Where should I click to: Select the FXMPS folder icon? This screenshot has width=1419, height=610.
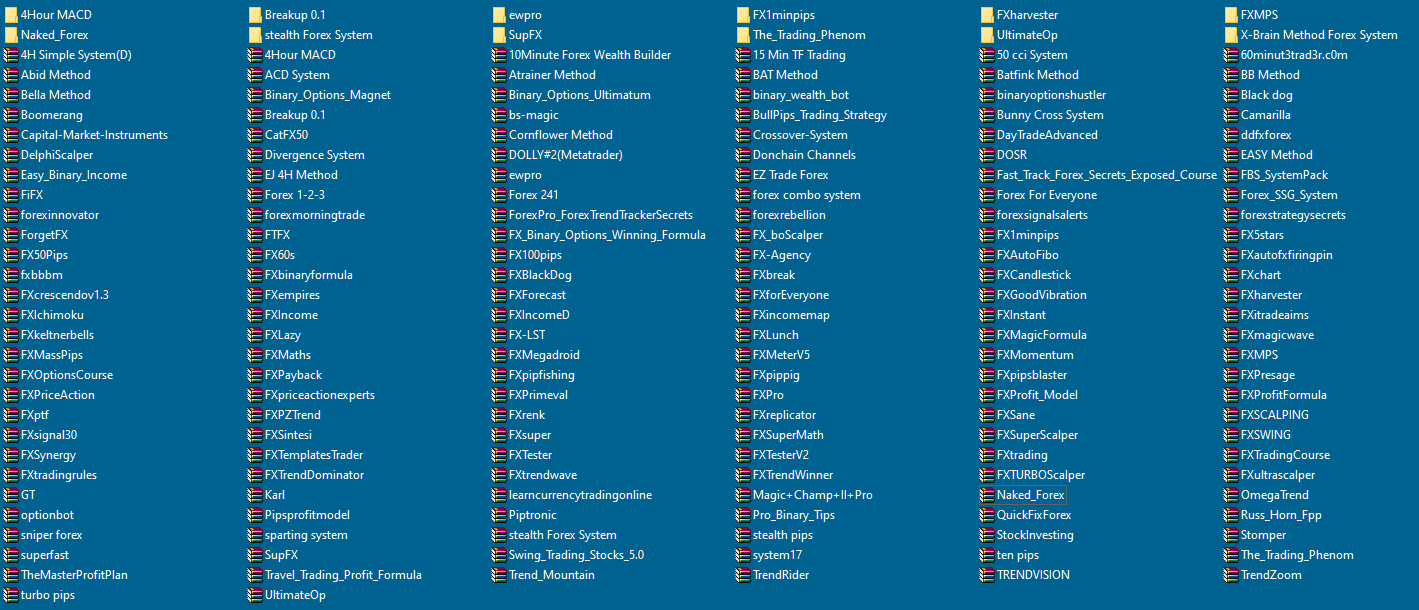tap(1231, 15)
